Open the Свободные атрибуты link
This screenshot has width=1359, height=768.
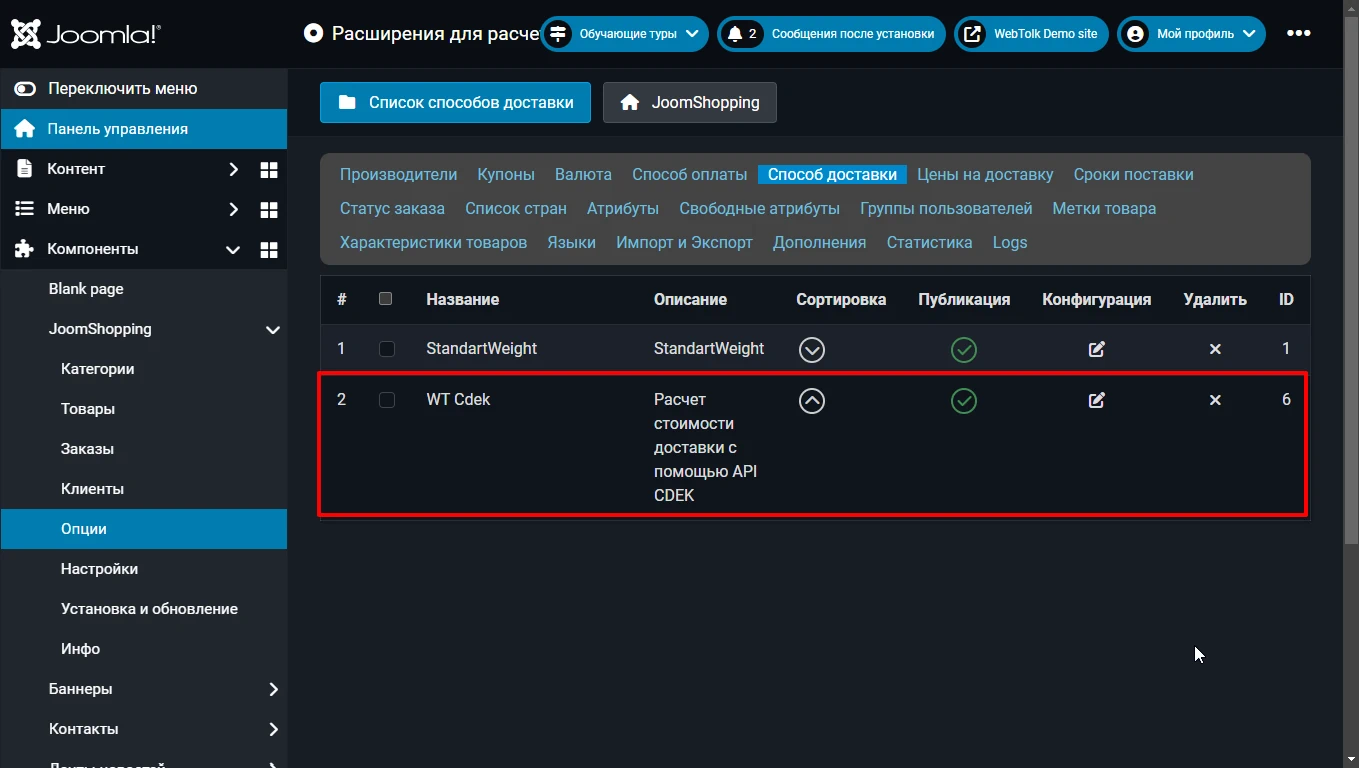(x=759, y=208)
